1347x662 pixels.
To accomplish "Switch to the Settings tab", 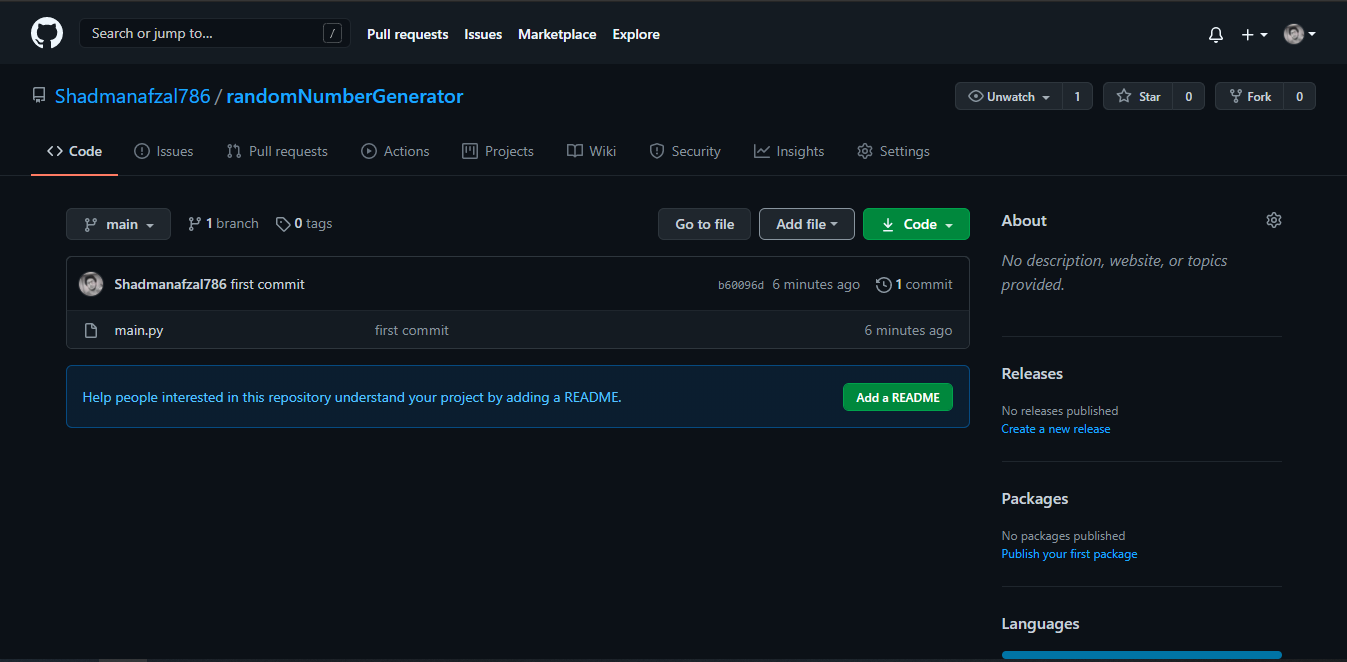I will (x=893, y=151).
